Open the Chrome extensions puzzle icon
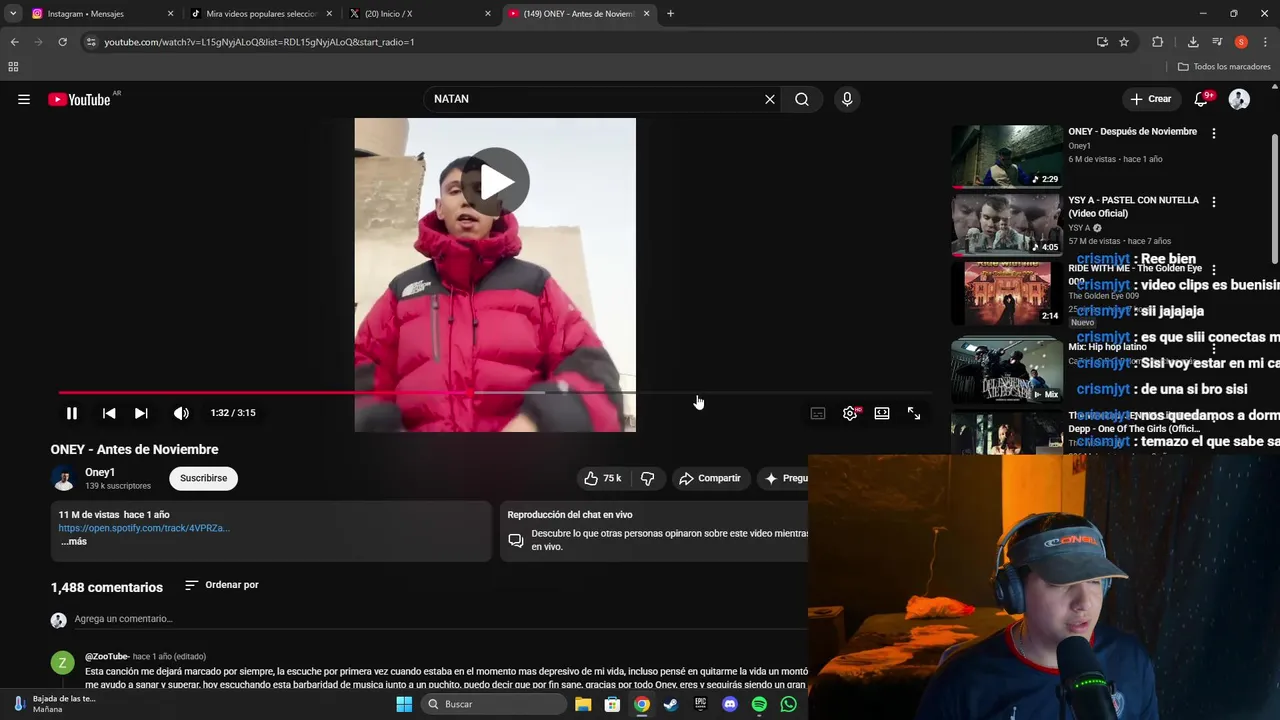The height and width of the screenshot is (720, 1280). 1158,42
